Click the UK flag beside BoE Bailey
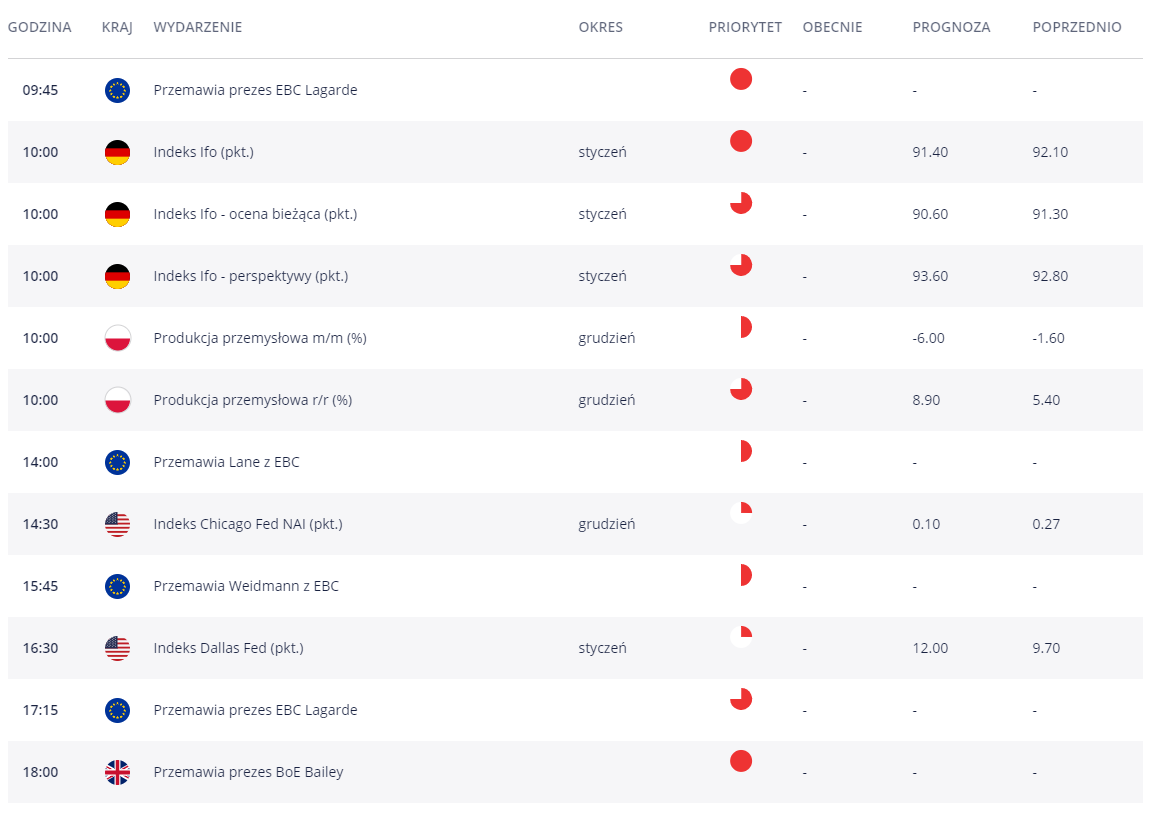Viewport: 1163px width, 819px height. point(117,772)
